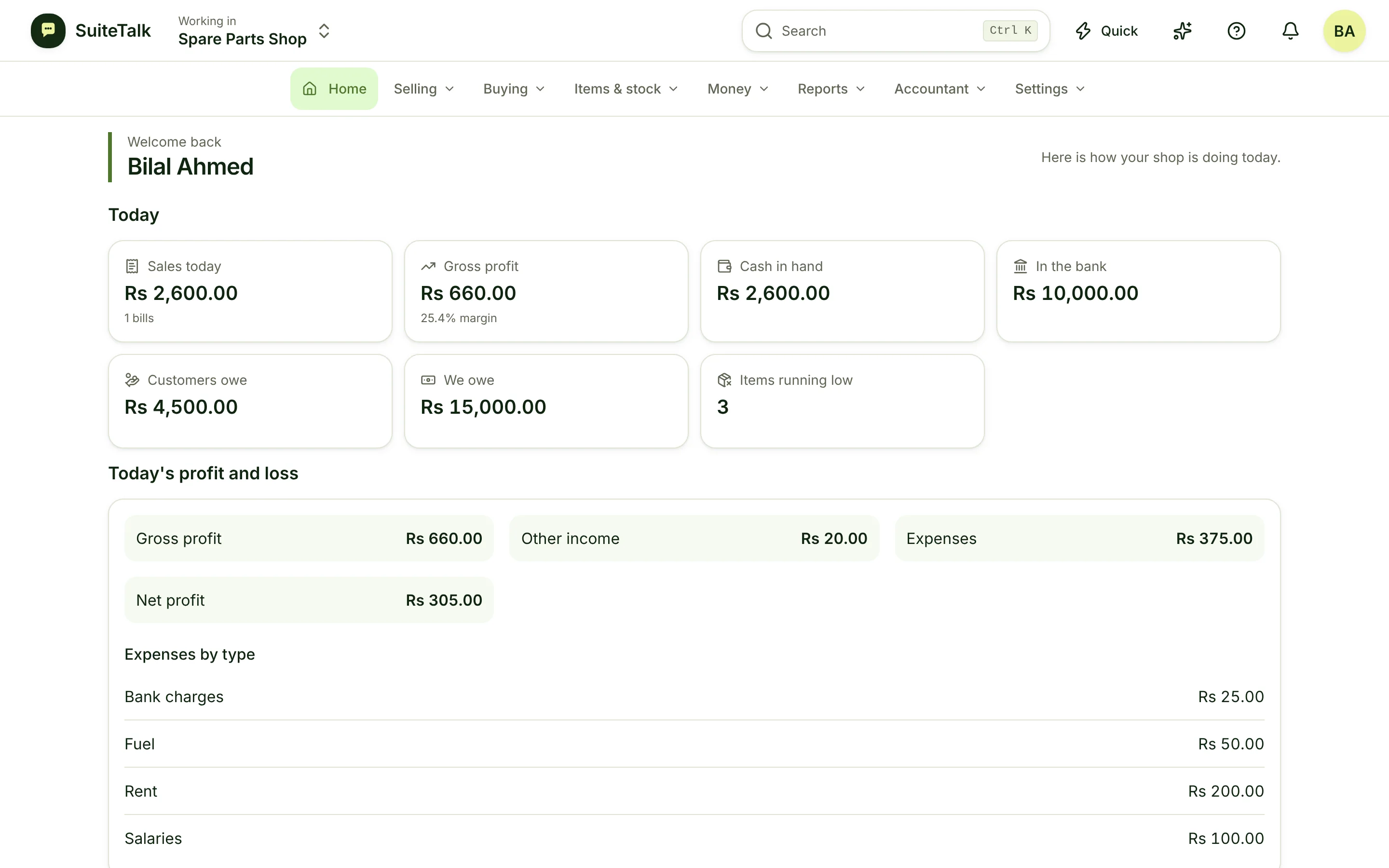Image resolution: width=1389 pixels, height=868 pixels.
Task: Click the Customers owe Rs 4,500.00 amount
Action: coord(181,407)
